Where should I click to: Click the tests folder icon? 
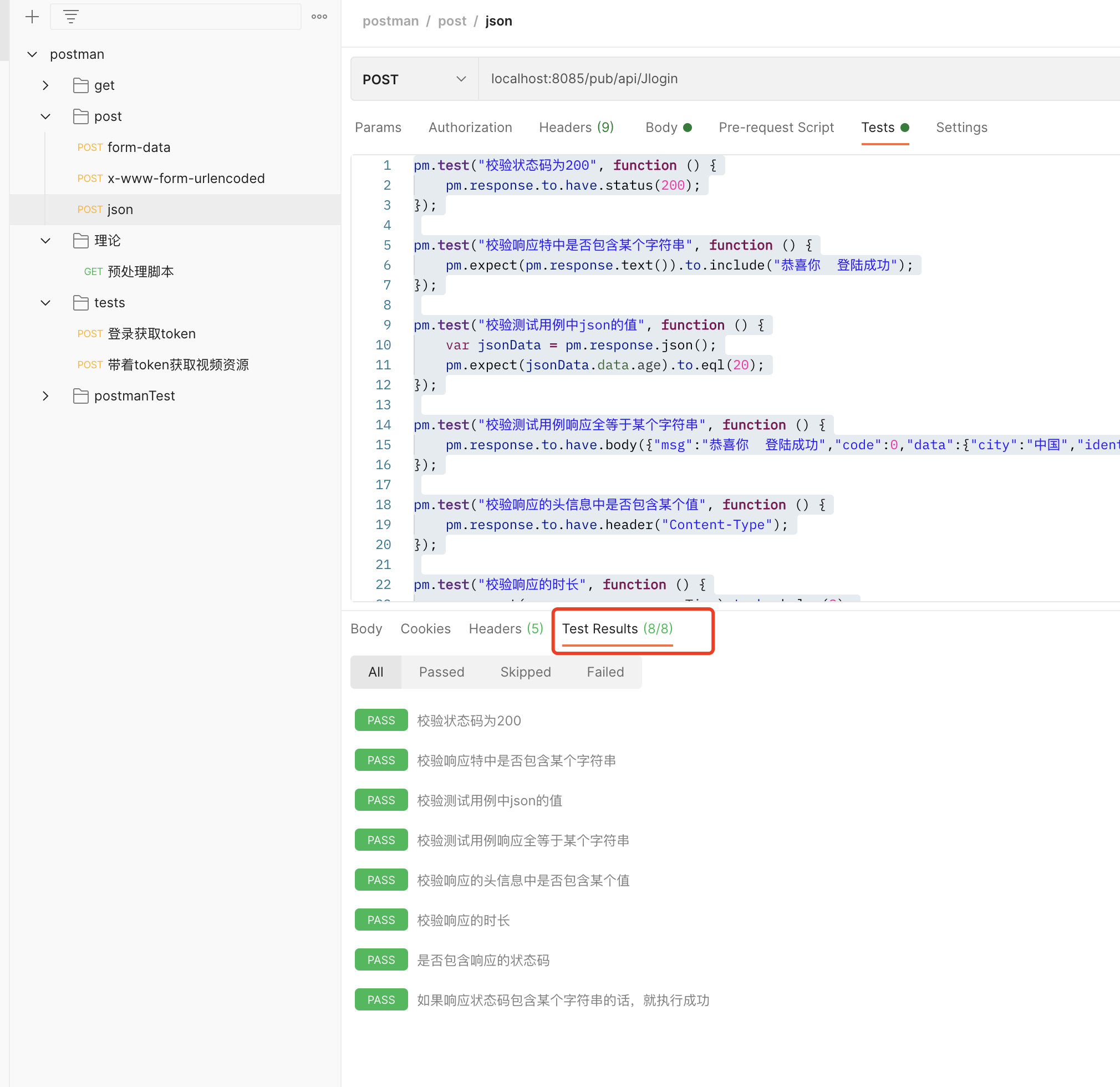(x=80, y=303)
